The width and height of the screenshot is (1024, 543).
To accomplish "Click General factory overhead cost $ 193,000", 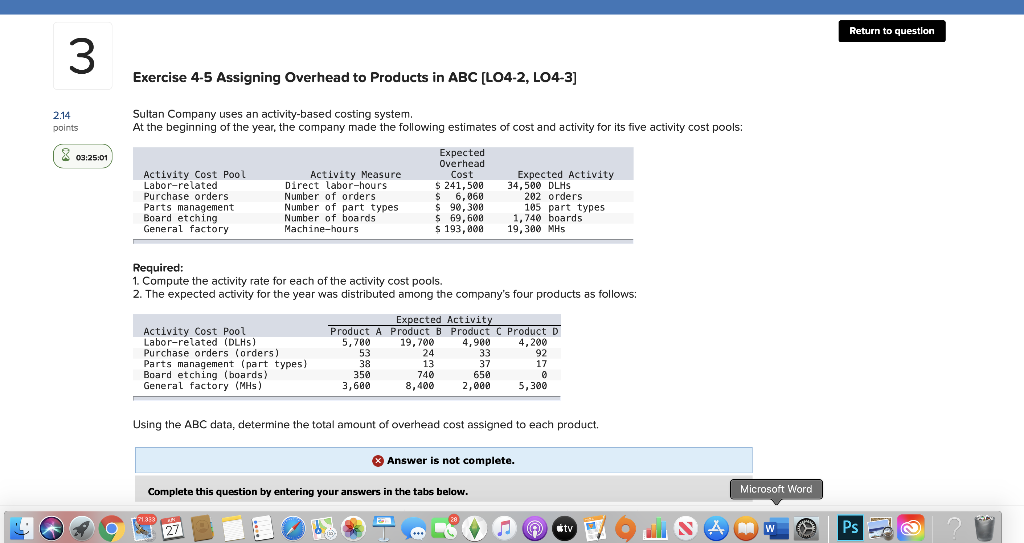I will point(459,229).
